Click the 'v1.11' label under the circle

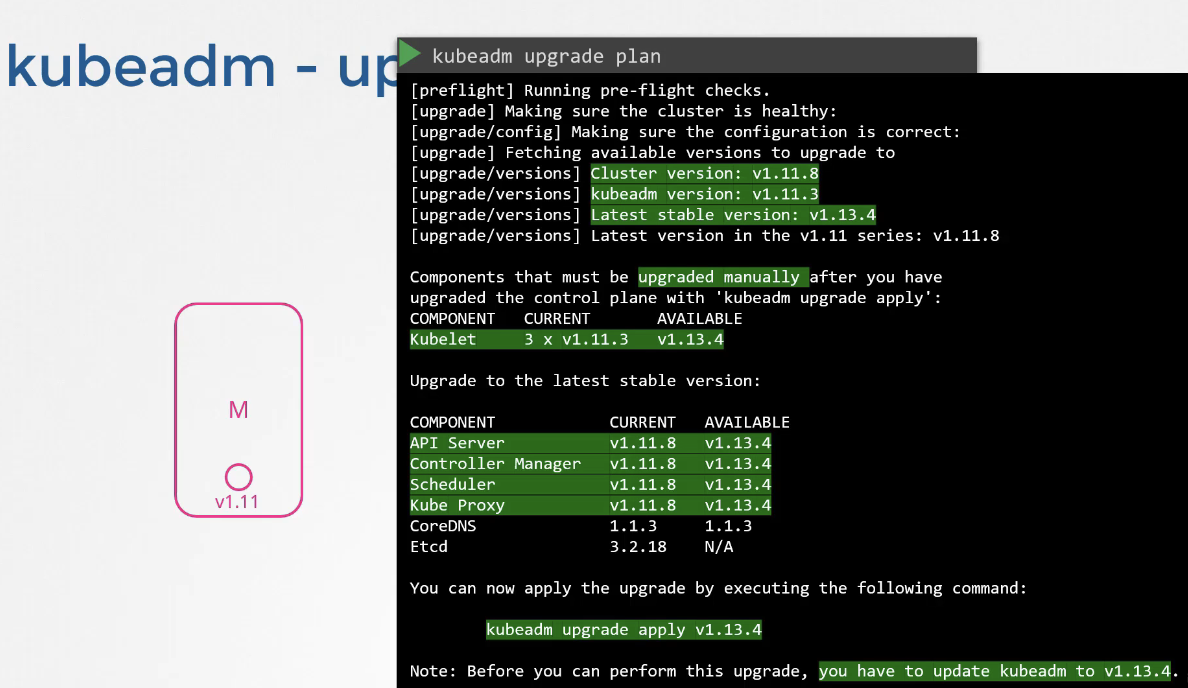pos(237,502)
